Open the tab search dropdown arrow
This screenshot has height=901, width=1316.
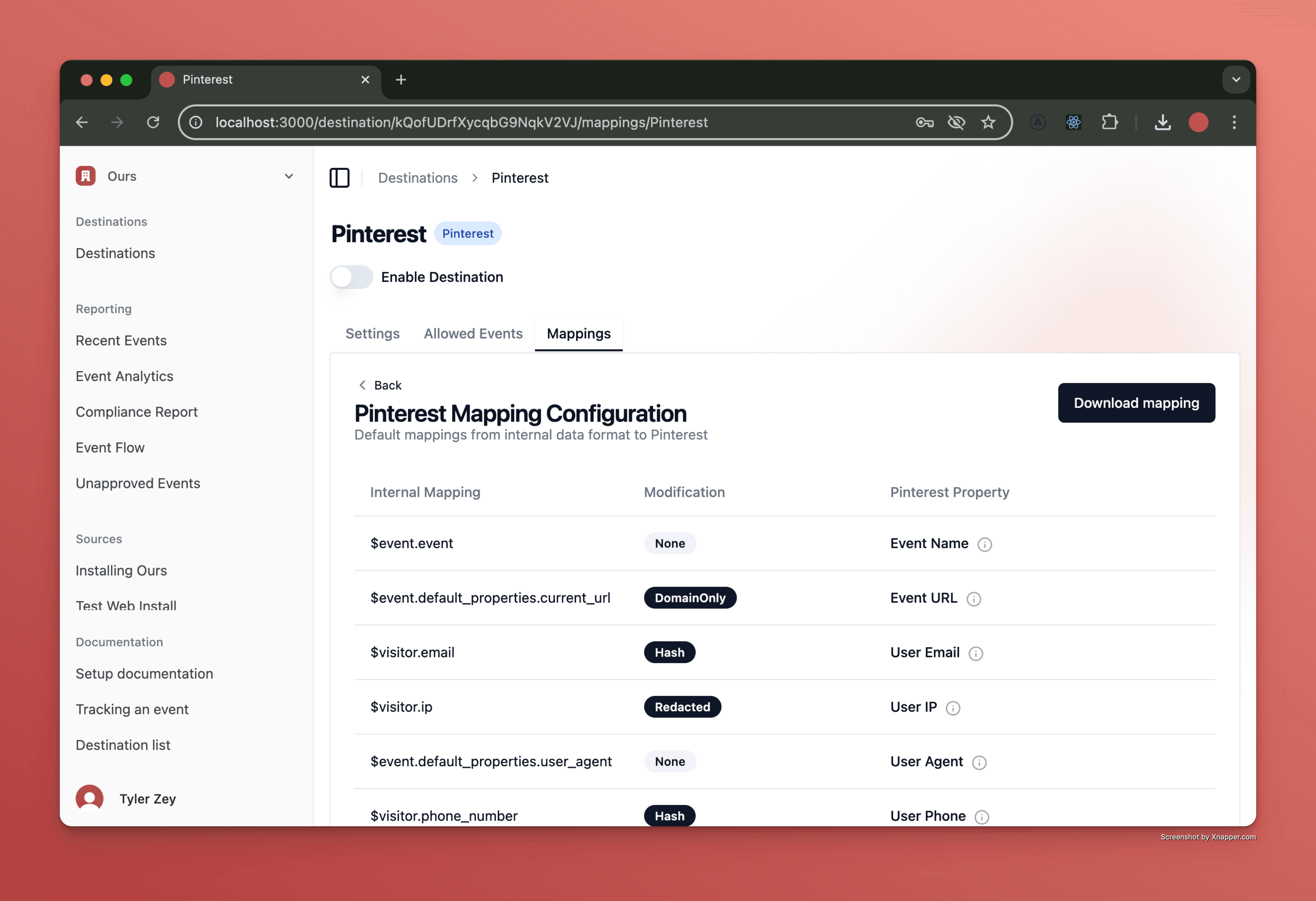point(1236,80)
